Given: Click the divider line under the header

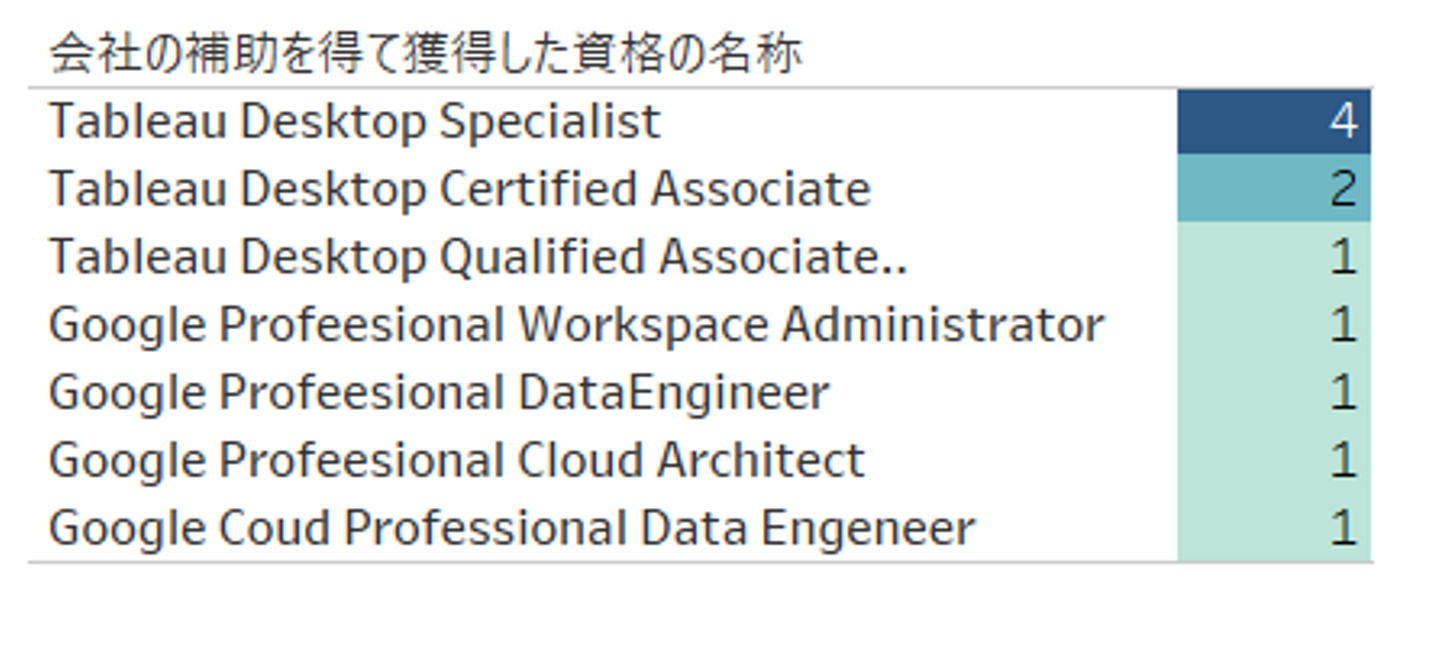Looking at the screenshot, I should (700, 88).
